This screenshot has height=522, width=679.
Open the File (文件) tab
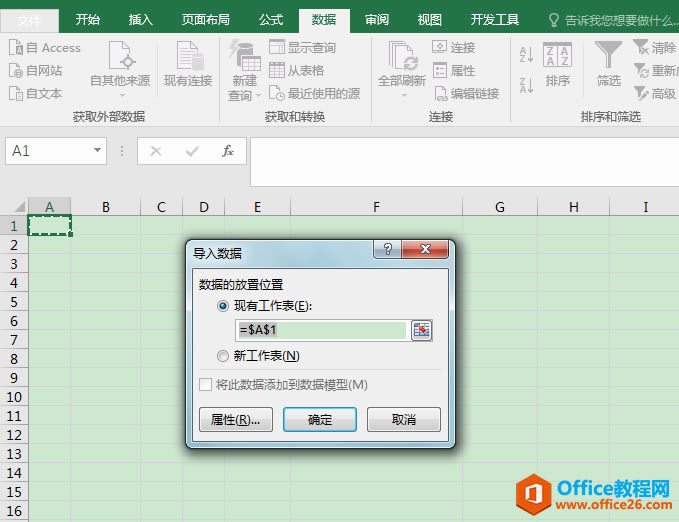point(29,20)
